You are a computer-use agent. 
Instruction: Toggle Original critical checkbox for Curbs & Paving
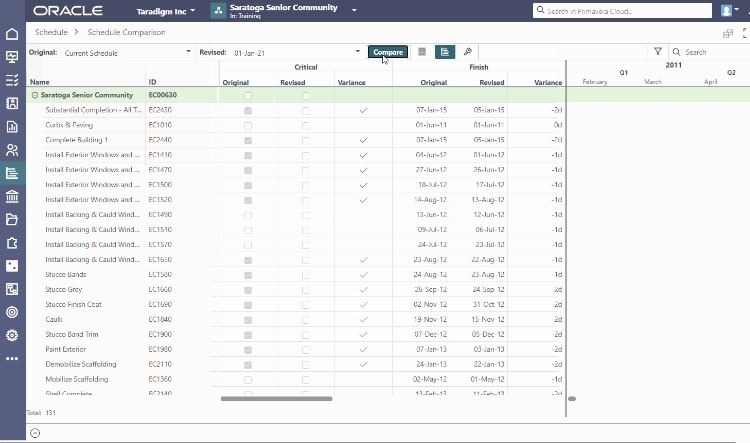coord(248,126)
